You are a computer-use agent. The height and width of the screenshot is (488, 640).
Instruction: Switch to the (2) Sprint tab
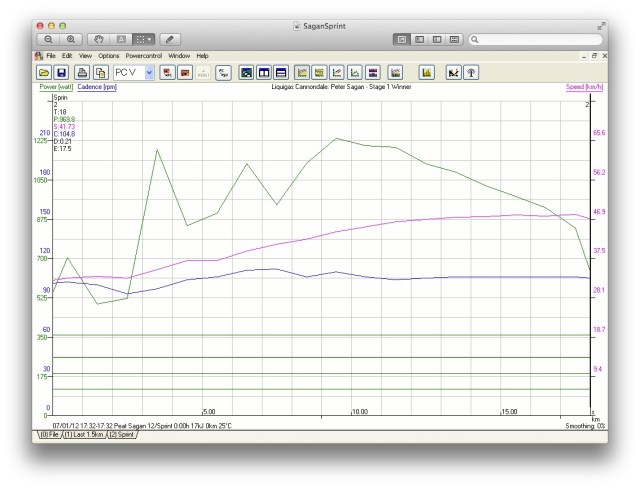122,436
